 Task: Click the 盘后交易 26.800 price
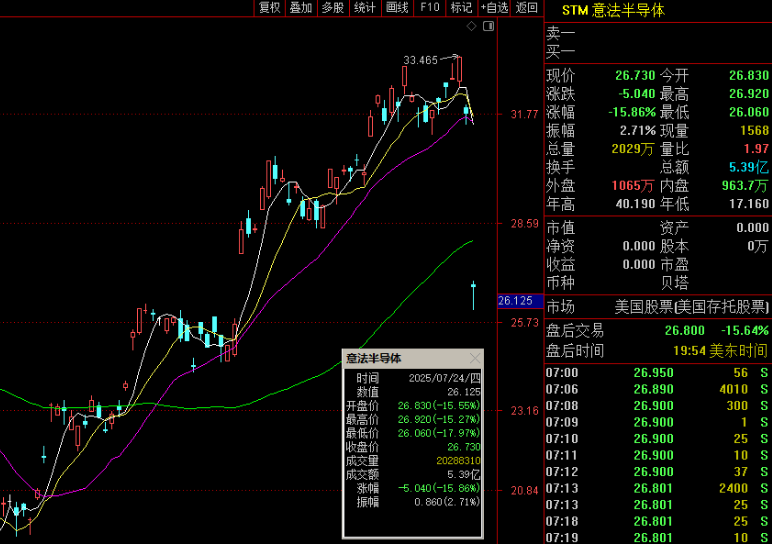point(684,330)
